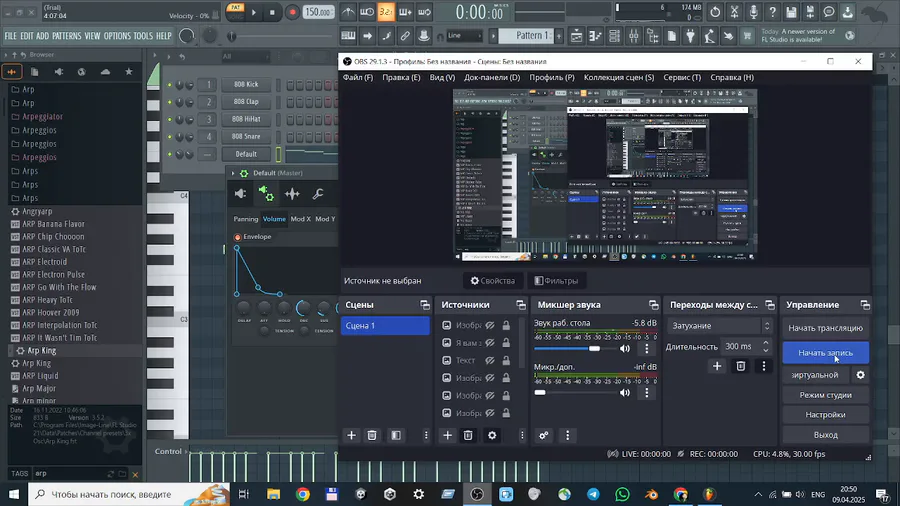This screenshot has height=506, width=900.
Task: Select Сцена 1 in OBS scenes list
Action: [x=385, y=326]
